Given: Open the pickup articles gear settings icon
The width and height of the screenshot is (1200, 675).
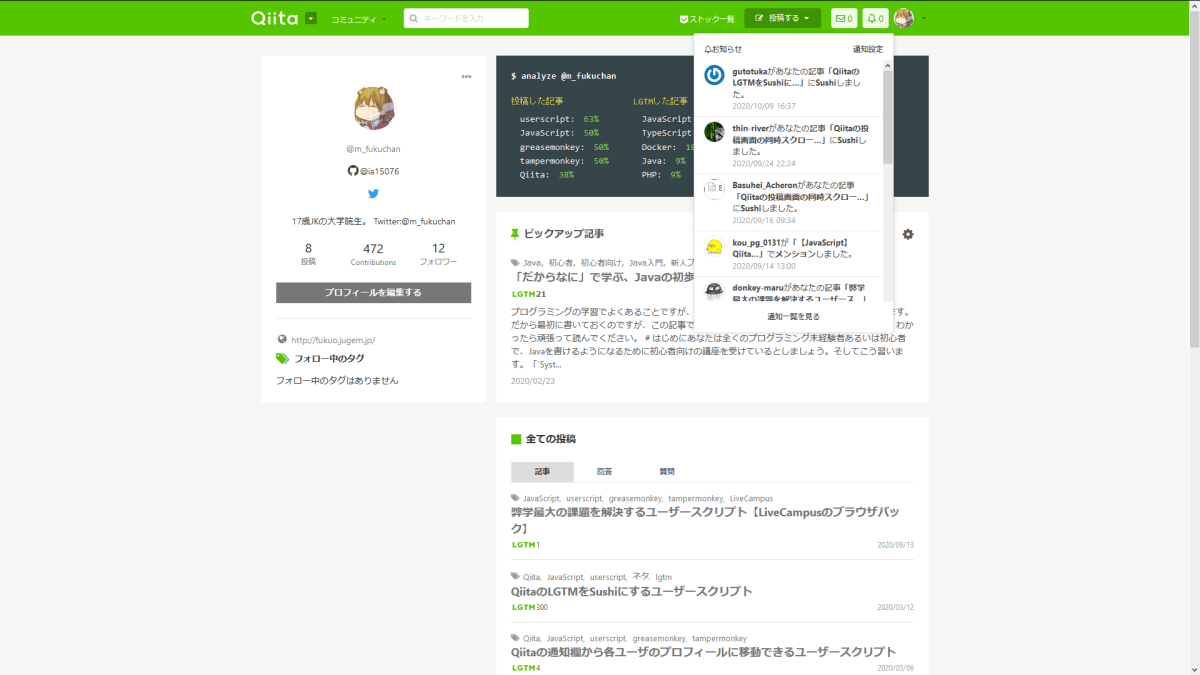Looking at the screenshot, I should point(908,234).
